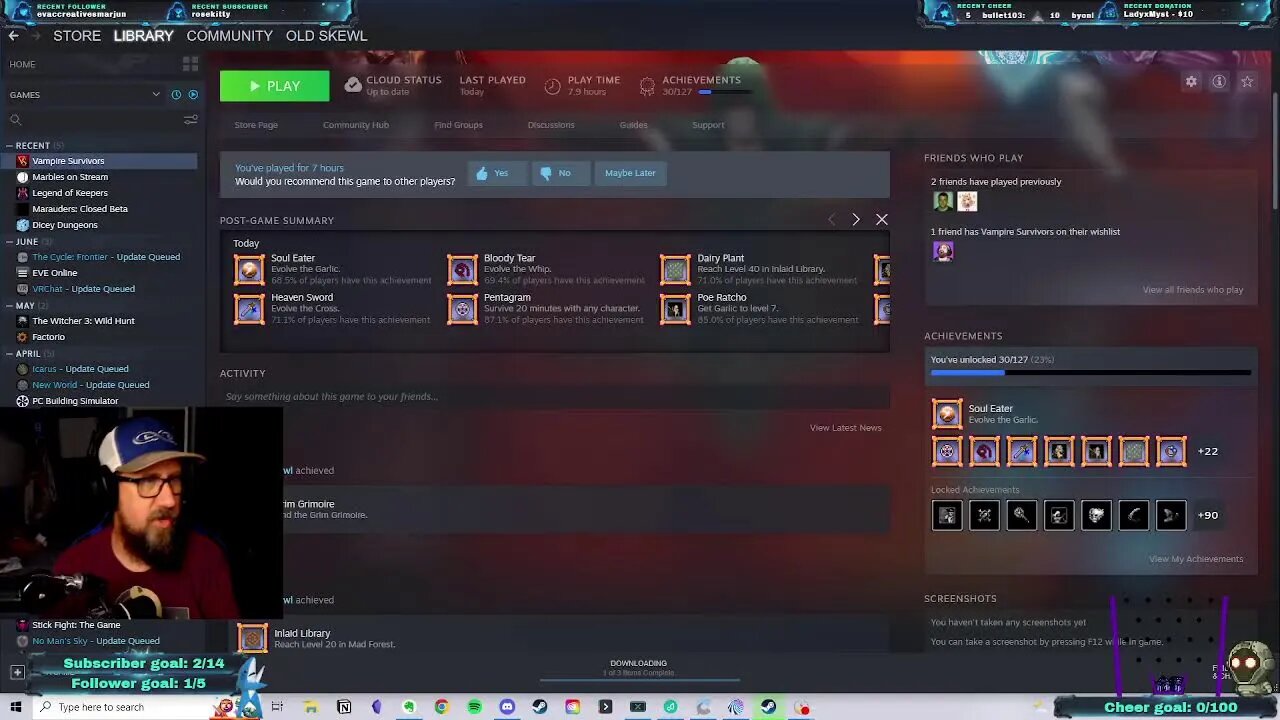Open the wishlist friend's avatar
The image size is (1280, 720).
(x=942, y=251)
